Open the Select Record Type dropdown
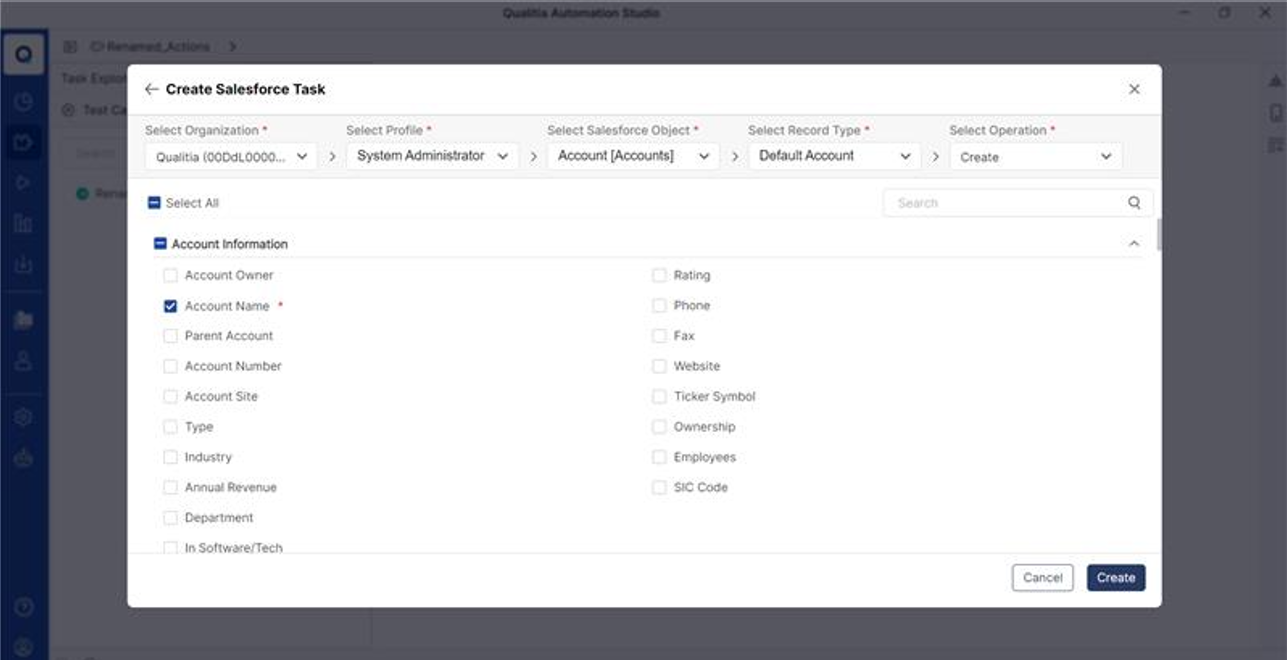The height and width of the screenshot is (660, 1287). click(834, 157)
